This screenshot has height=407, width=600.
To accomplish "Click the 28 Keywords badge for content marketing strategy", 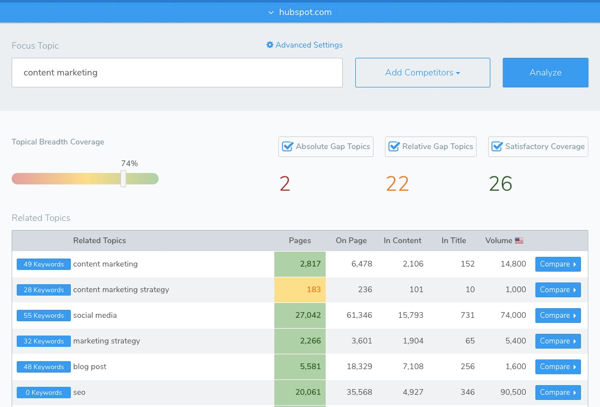I will 43,290.
